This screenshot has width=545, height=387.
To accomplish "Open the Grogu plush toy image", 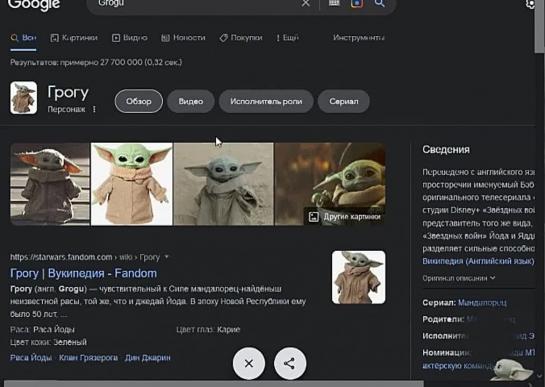I will pos(131,184).
